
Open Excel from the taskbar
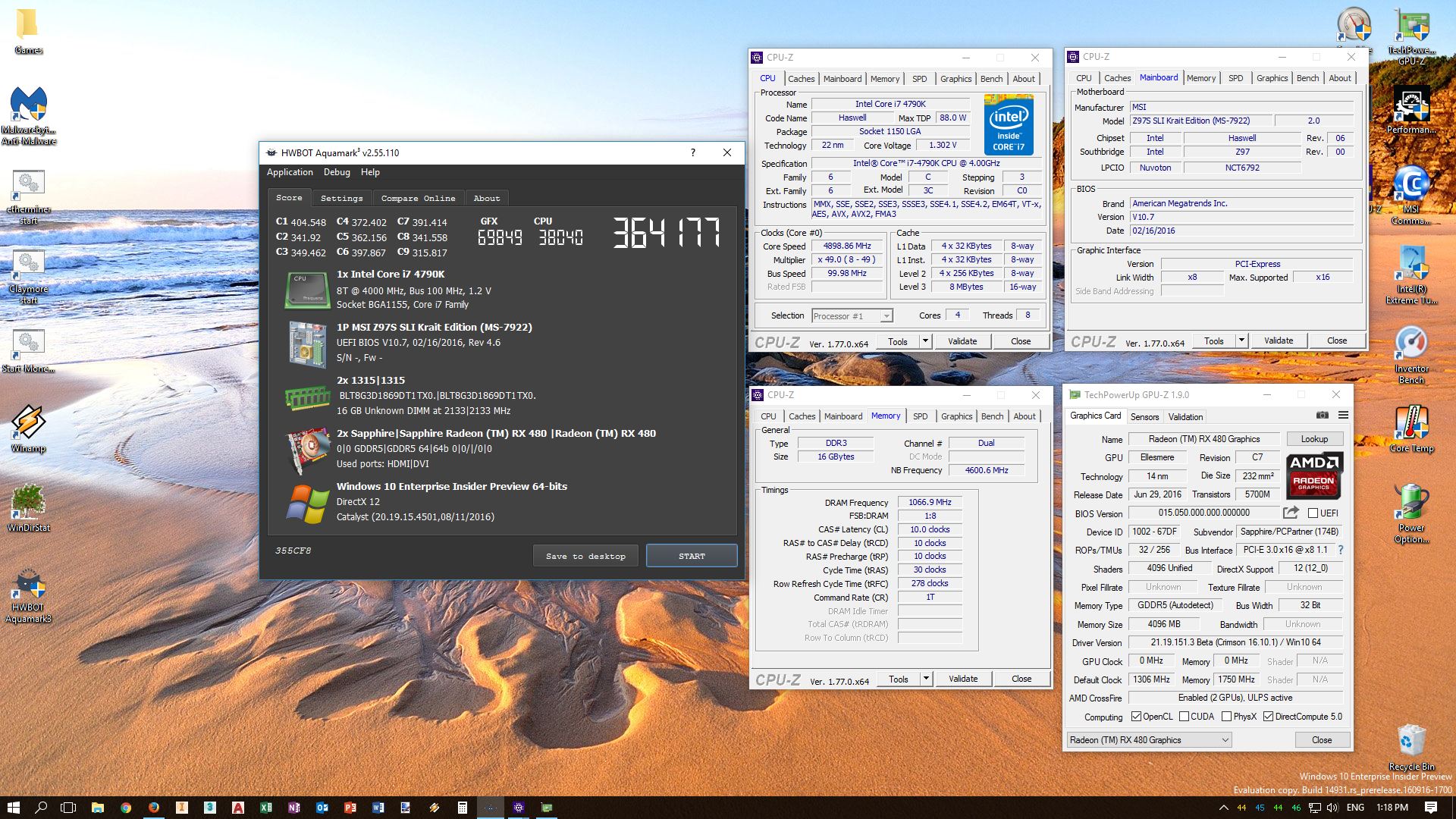click(266, 808)
